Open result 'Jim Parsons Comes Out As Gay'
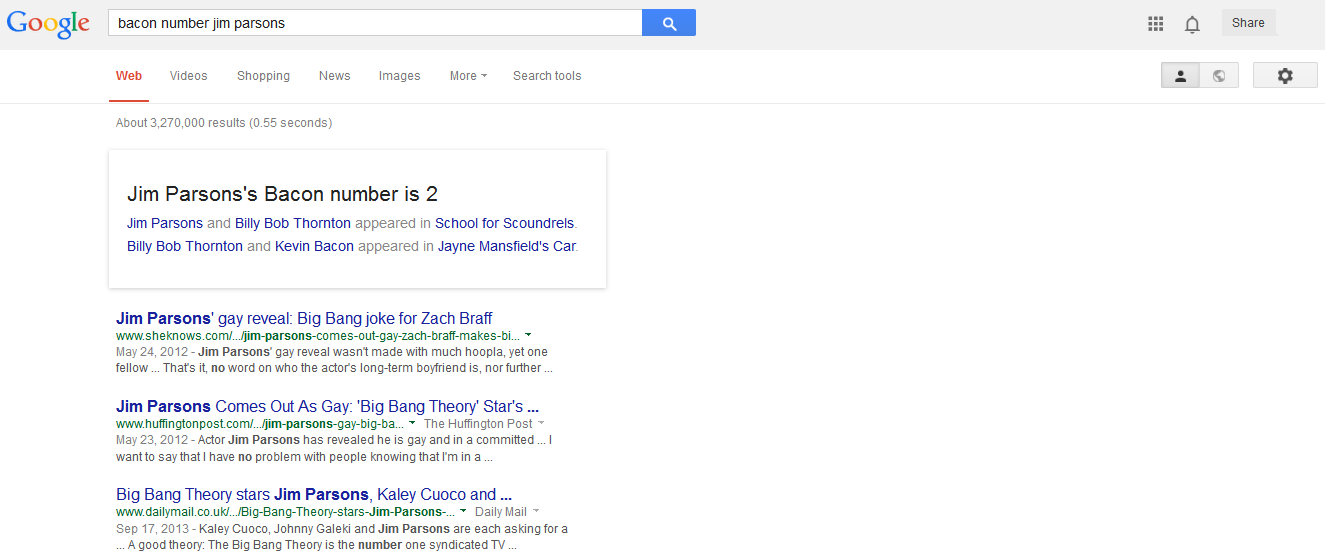 coord(328,407)
